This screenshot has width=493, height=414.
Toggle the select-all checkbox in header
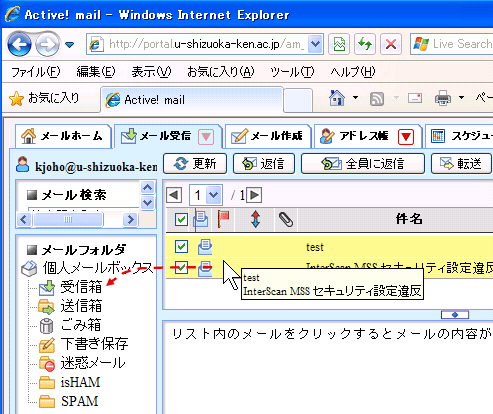(x=181, y=219)
